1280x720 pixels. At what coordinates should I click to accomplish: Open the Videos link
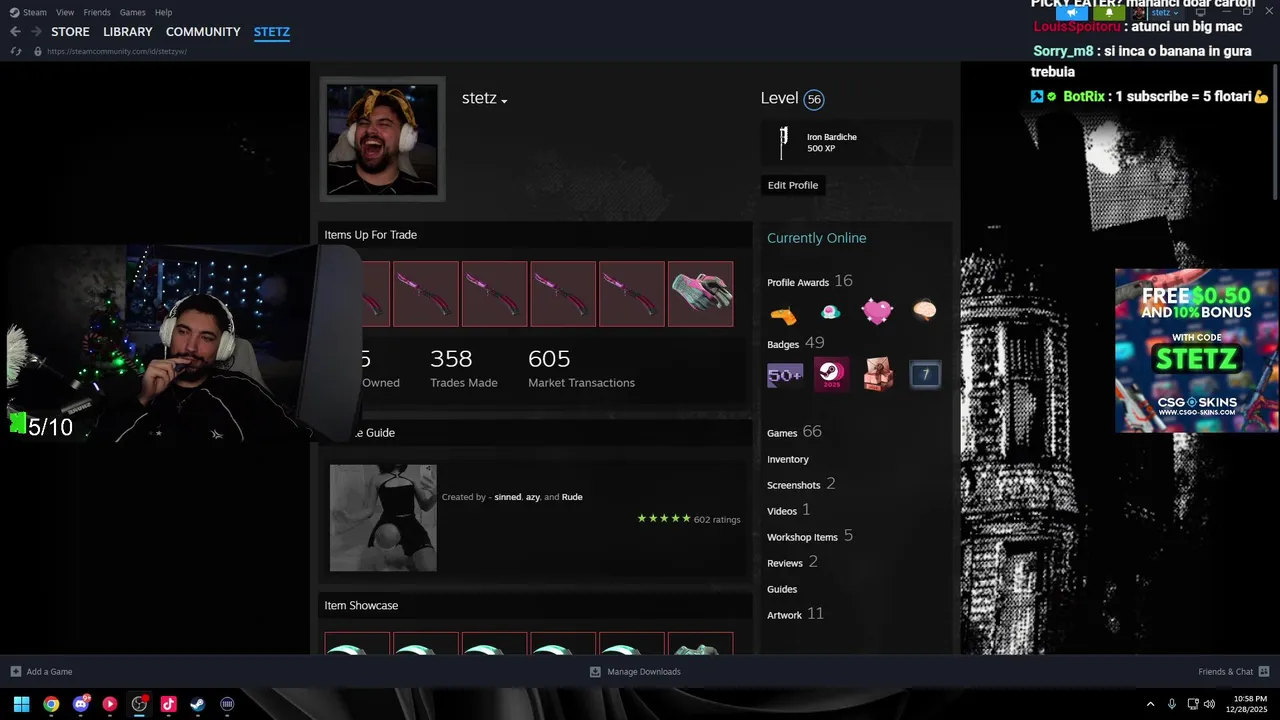click(x=782, y=511)
